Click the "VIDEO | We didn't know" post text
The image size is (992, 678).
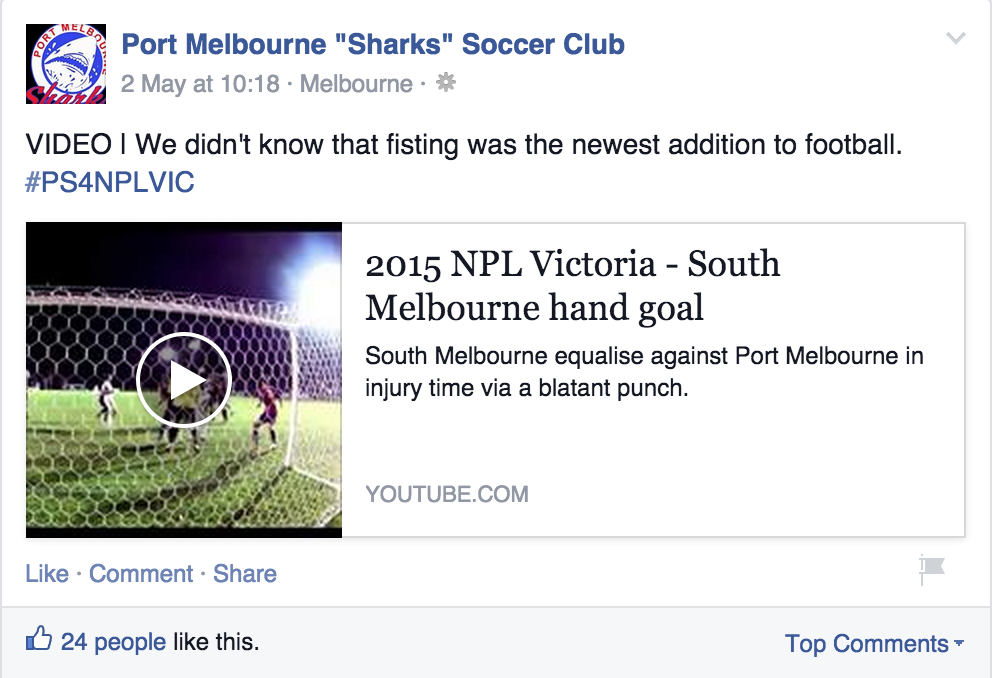[464, 145]
